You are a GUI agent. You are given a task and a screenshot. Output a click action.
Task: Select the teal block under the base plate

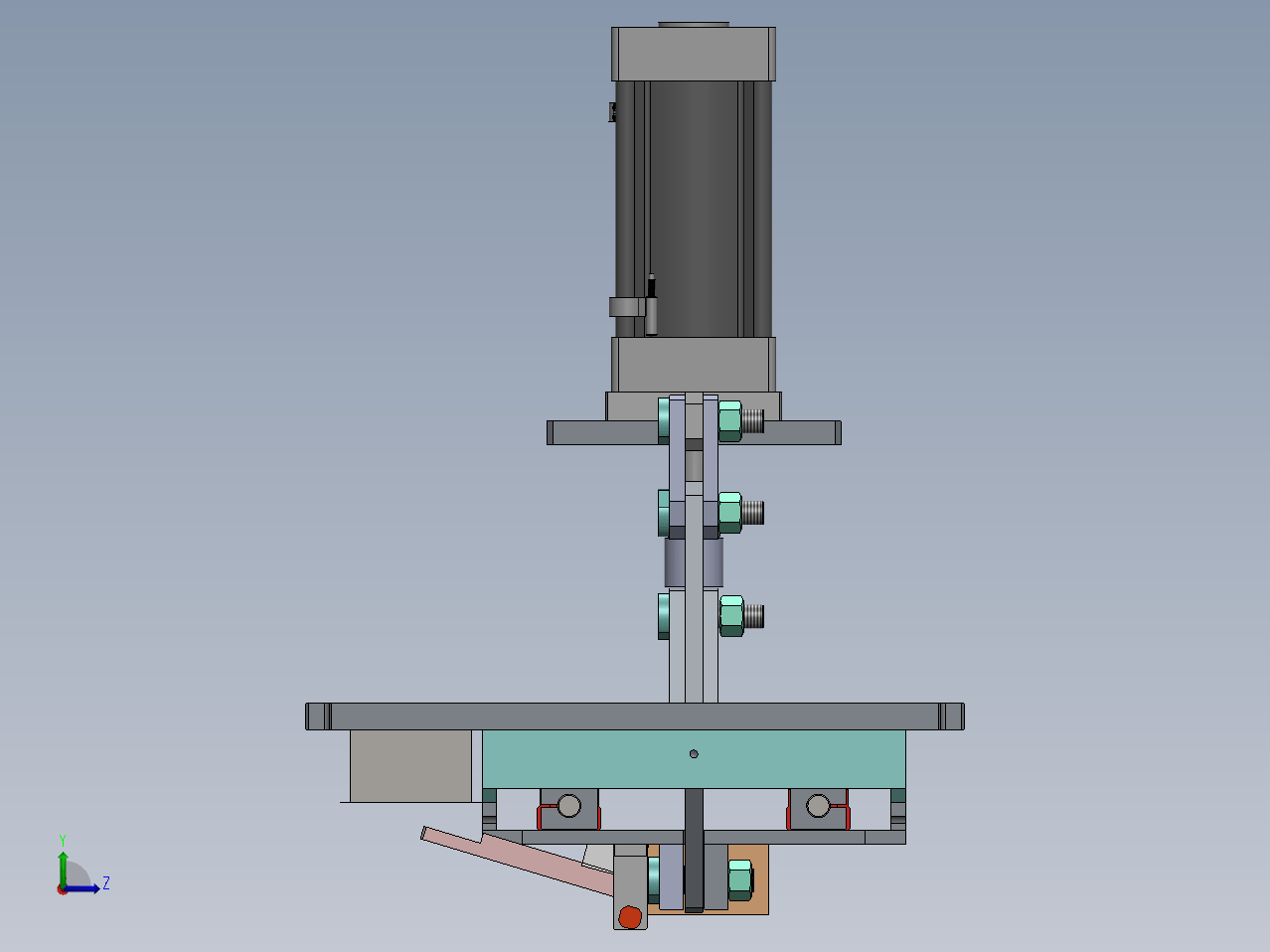(694, 759)
